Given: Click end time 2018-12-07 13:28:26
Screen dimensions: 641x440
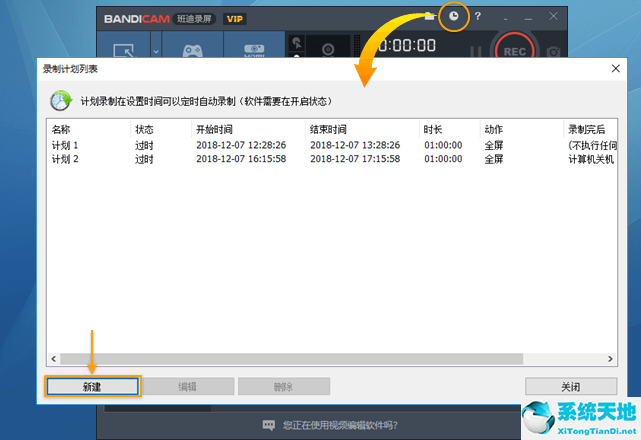Looking at the screenshot, I should click(x=355, y=145).
